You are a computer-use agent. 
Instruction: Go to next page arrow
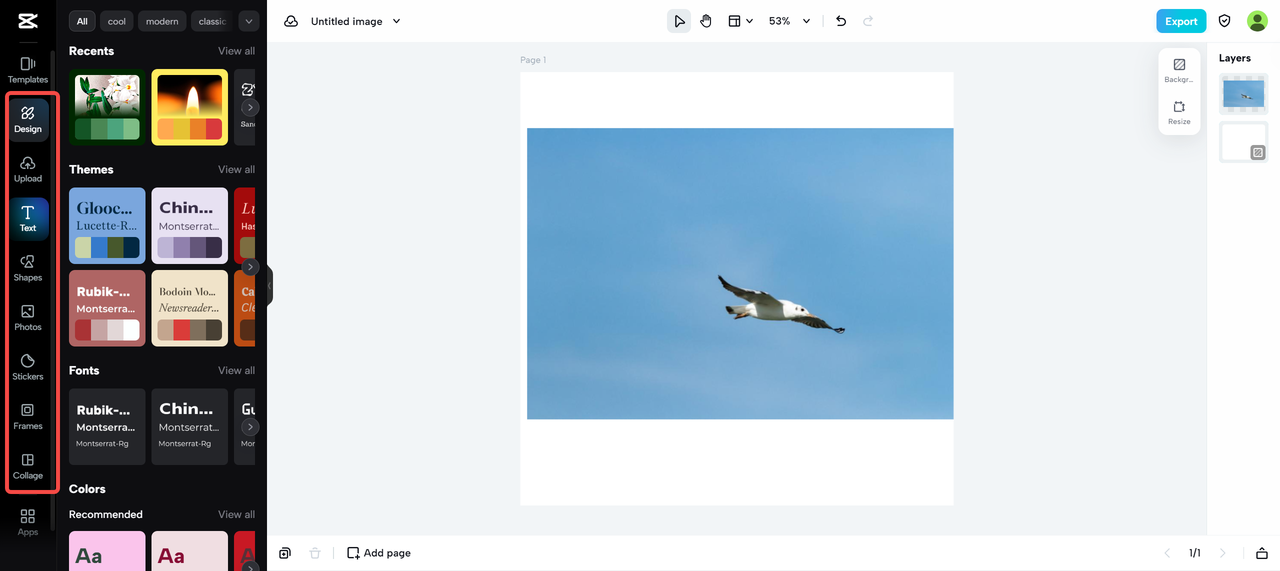(1222, 553)
